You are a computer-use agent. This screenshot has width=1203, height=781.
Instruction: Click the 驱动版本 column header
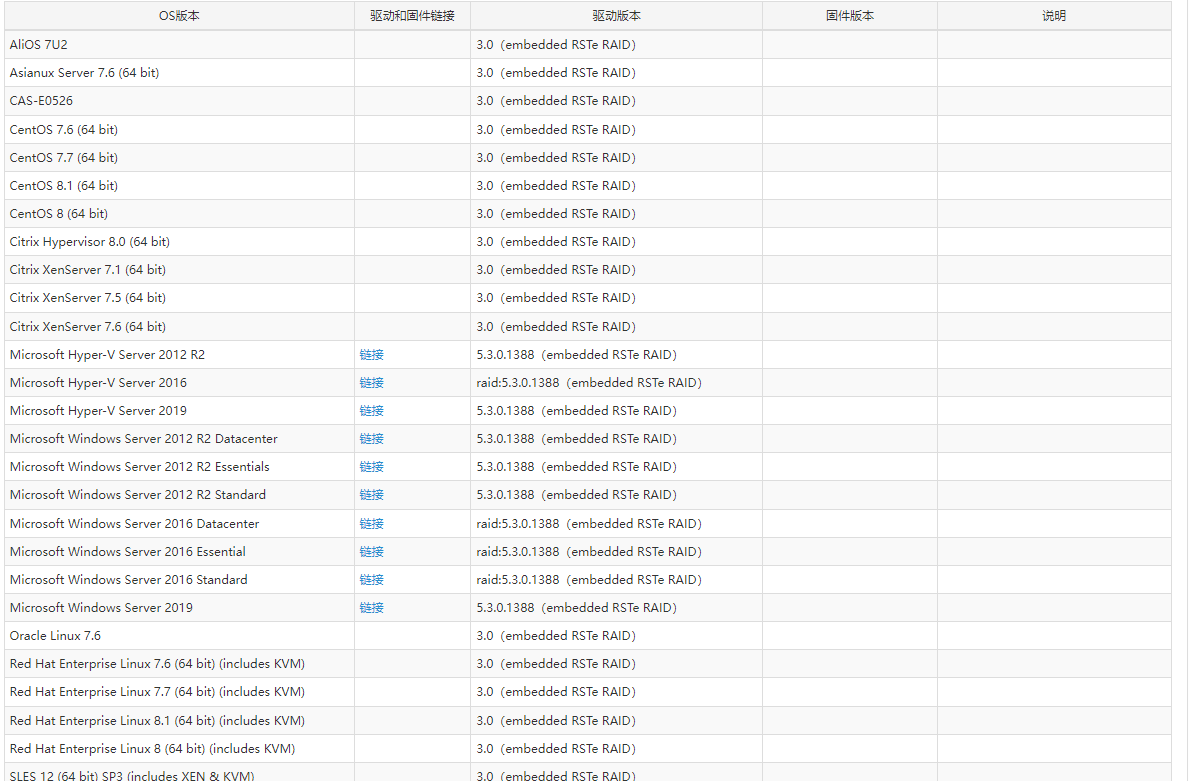(616, 16)
